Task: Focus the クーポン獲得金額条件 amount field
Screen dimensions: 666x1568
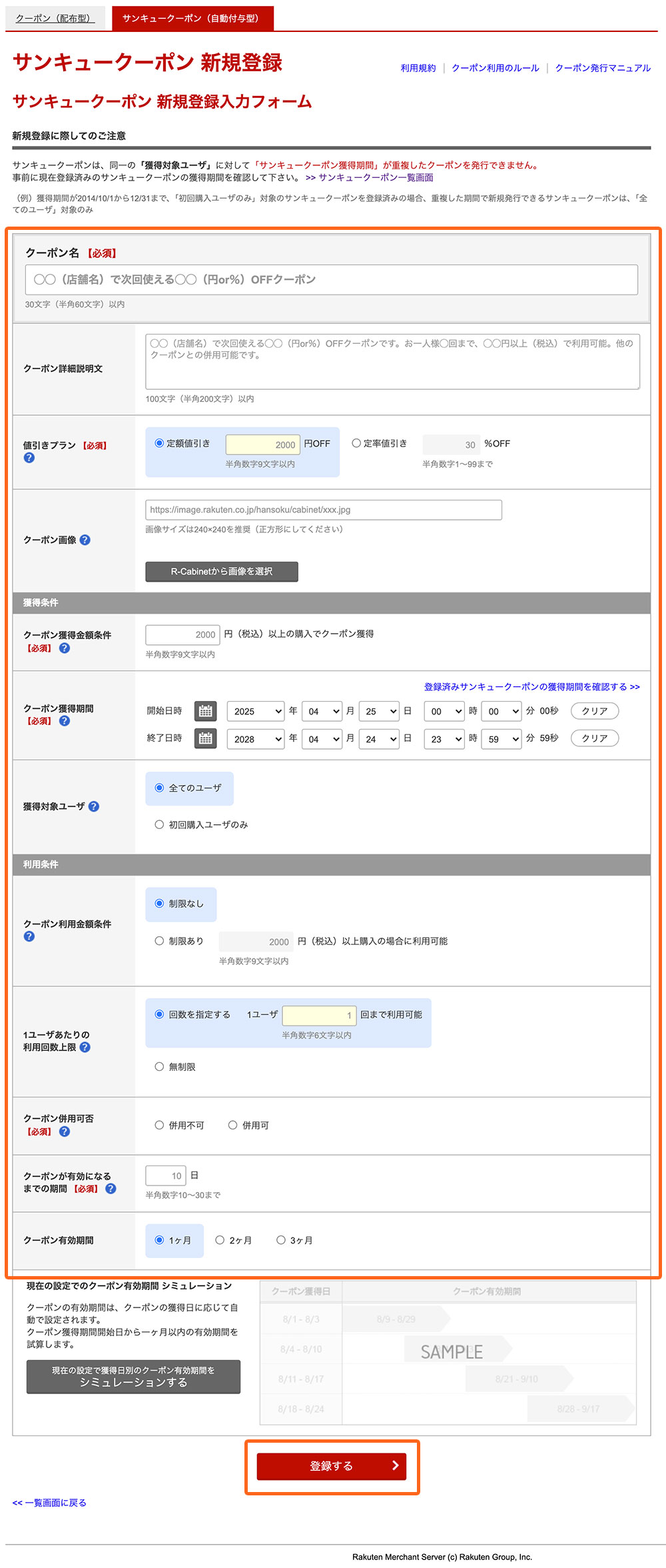Action: (182, 635)
